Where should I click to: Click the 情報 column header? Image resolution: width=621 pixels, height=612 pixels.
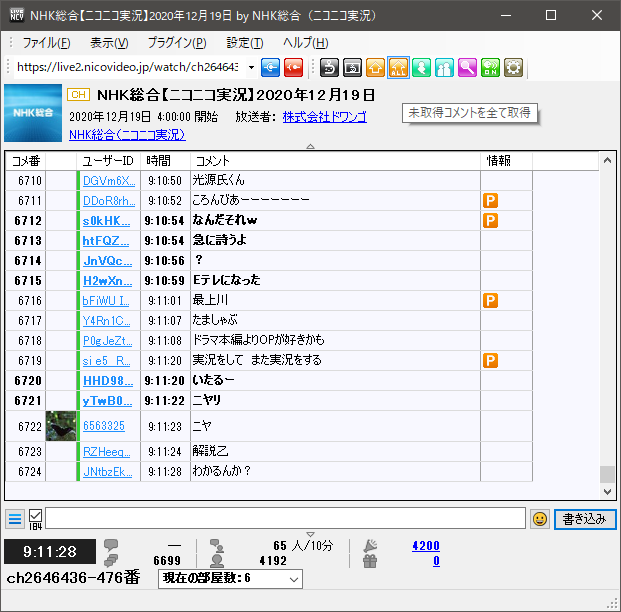pos(506,161)
